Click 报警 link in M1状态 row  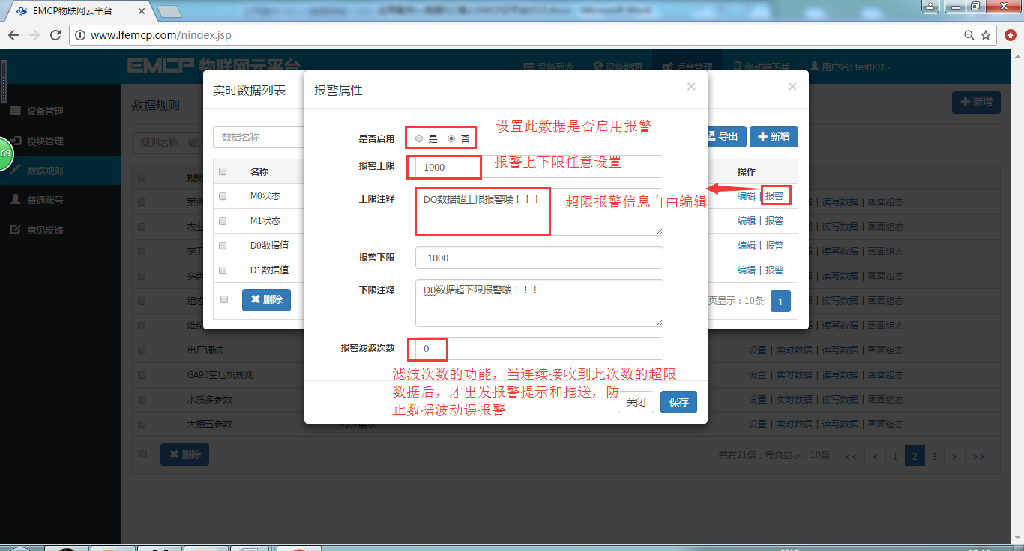click(775, 221)
